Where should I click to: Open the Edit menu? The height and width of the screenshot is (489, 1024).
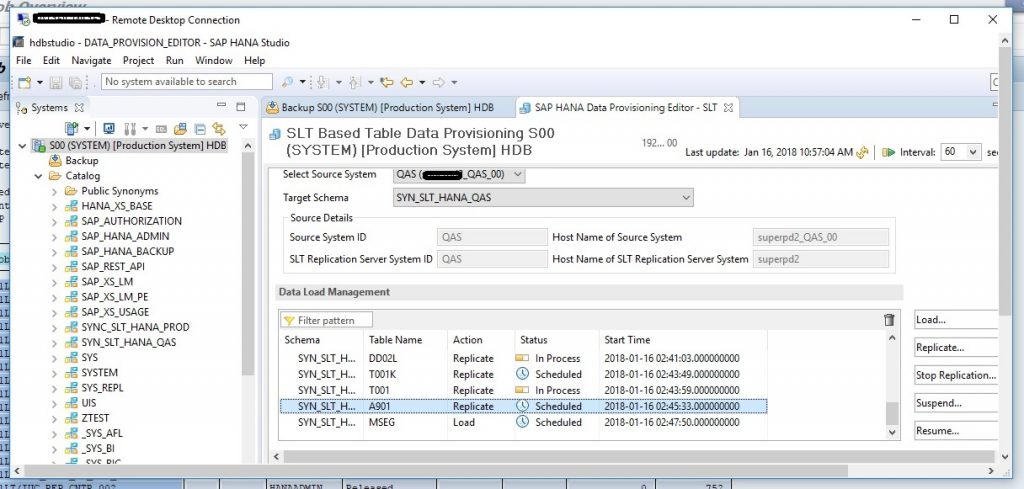pyautogui.click(x=51, y=60)
